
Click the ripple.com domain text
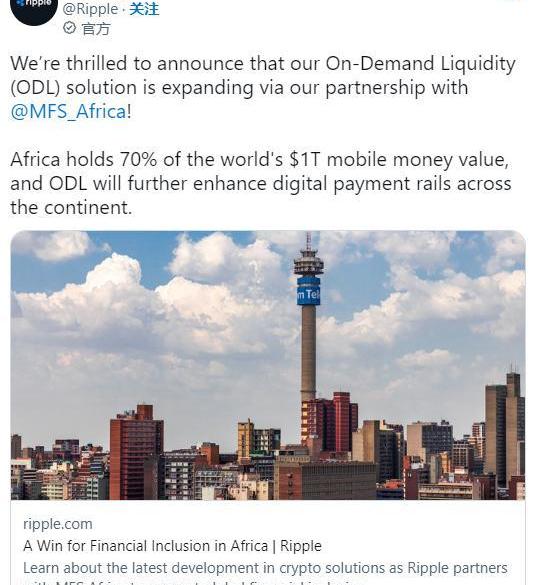pyautogui.click(x=58, y=524)
